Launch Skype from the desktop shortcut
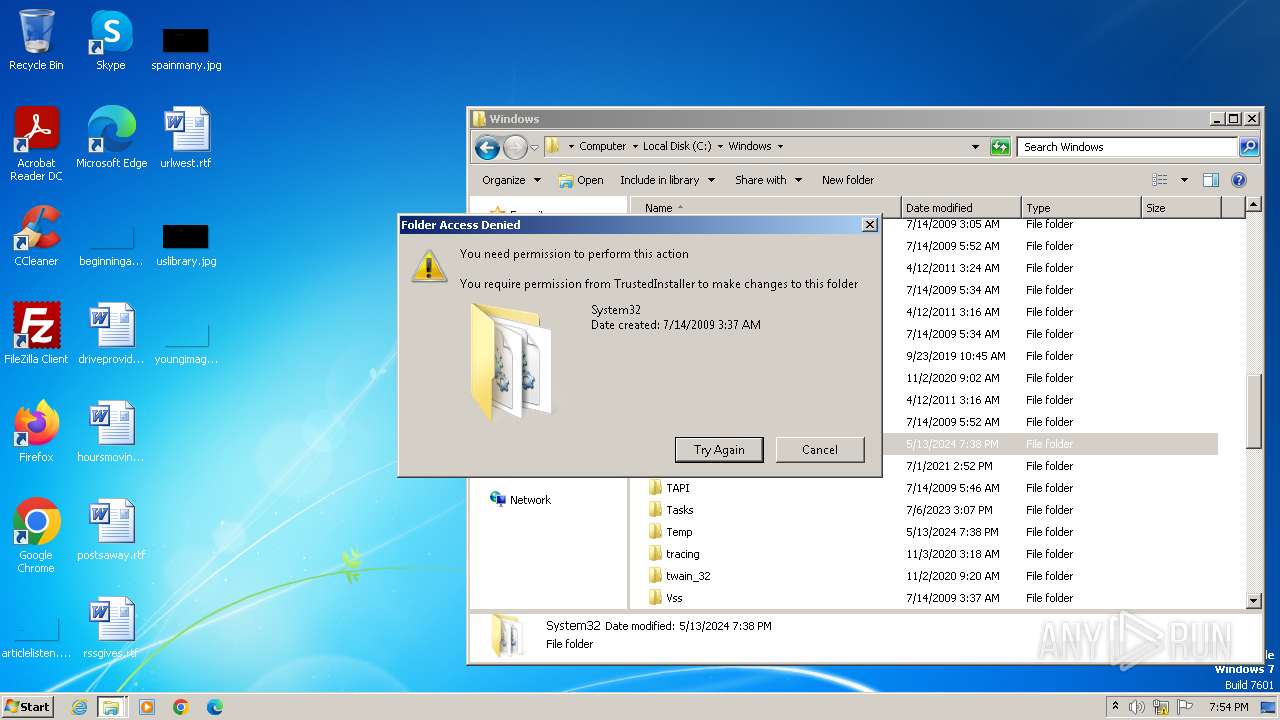 click(111, 40)
